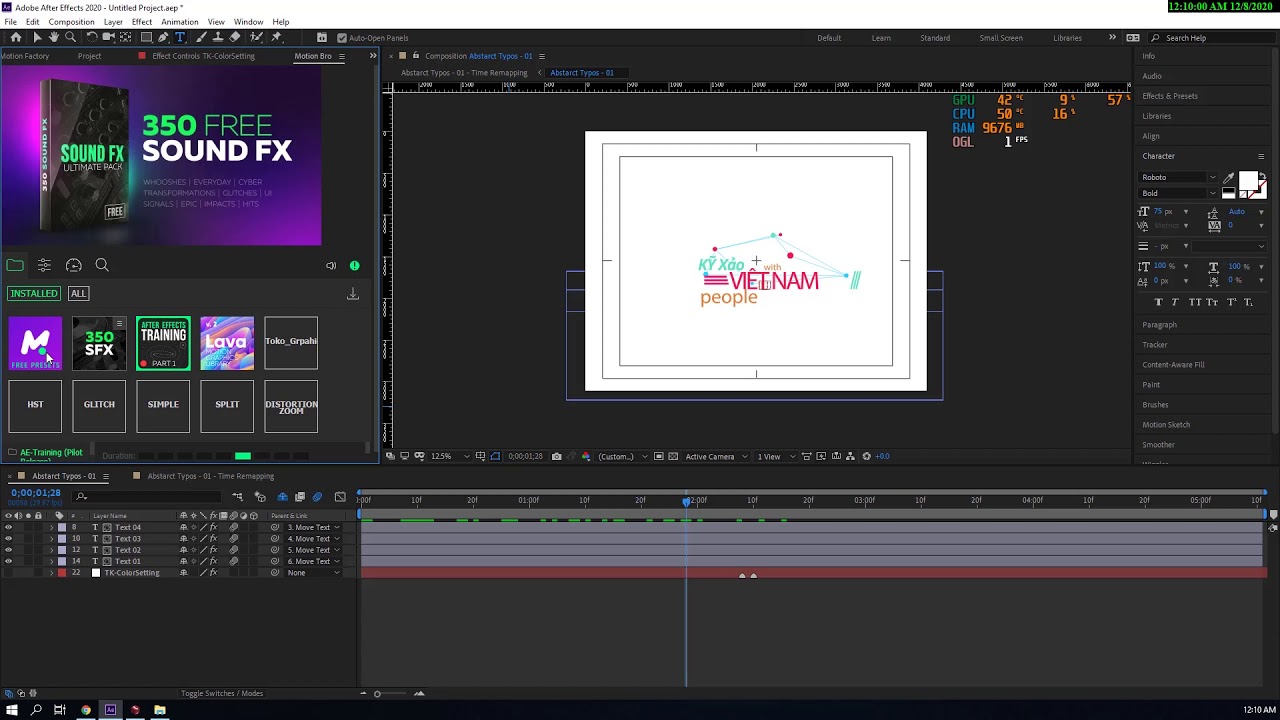Image resolution: width=1280 pixels, height=720 pixels.
Task: Toggle Frame Blending enable switch
Action: click(x=299, y=497)
